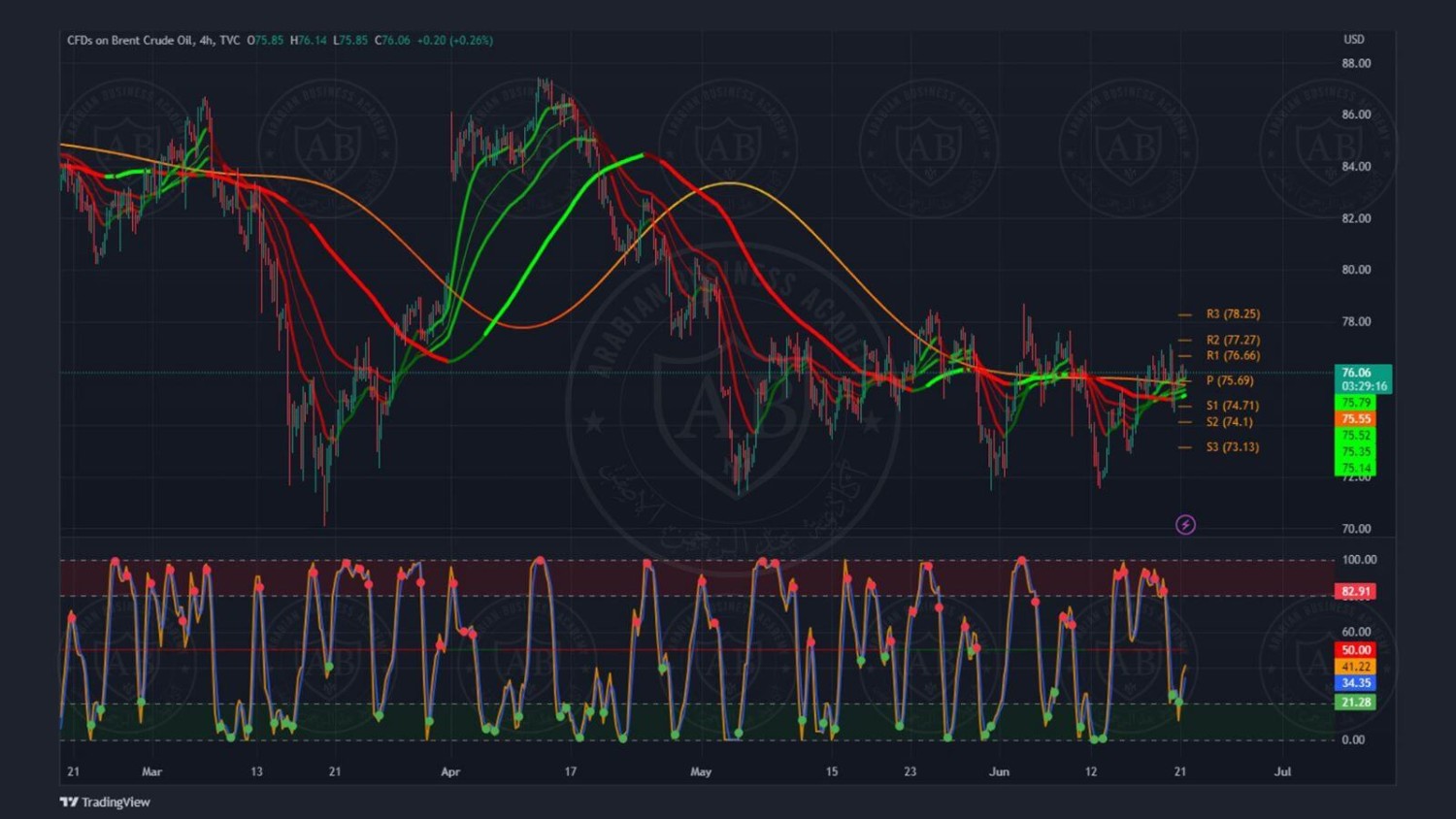Image resolution: width=1456 pixels, height=819 pixels.
Task: Click the +0.20 (+0.26%) change value
Action: [x=455, y=40]
